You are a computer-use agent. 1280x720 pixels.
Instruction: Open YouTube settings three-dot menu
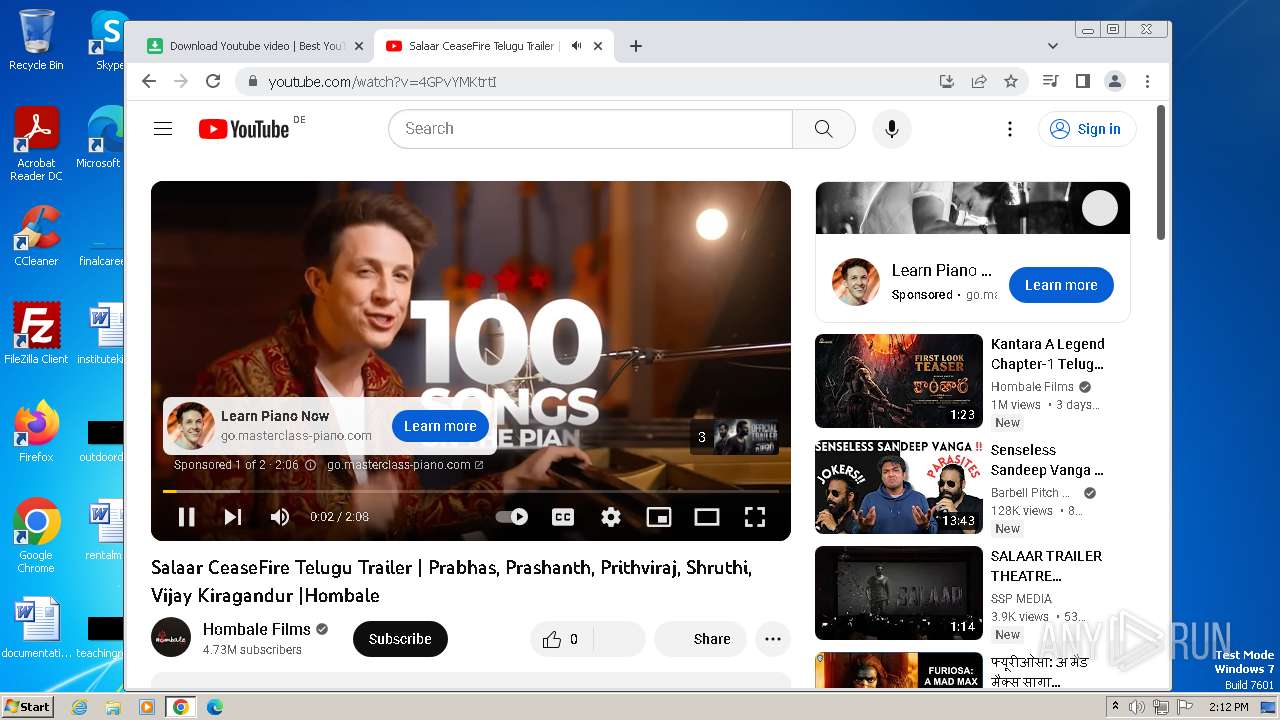1010,129
